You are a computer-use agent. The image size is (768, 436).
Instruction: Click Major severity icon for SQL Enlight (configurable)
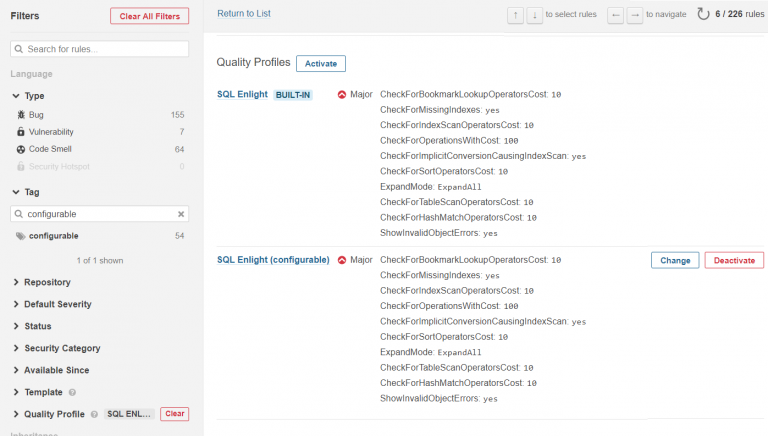pos(342,260)
